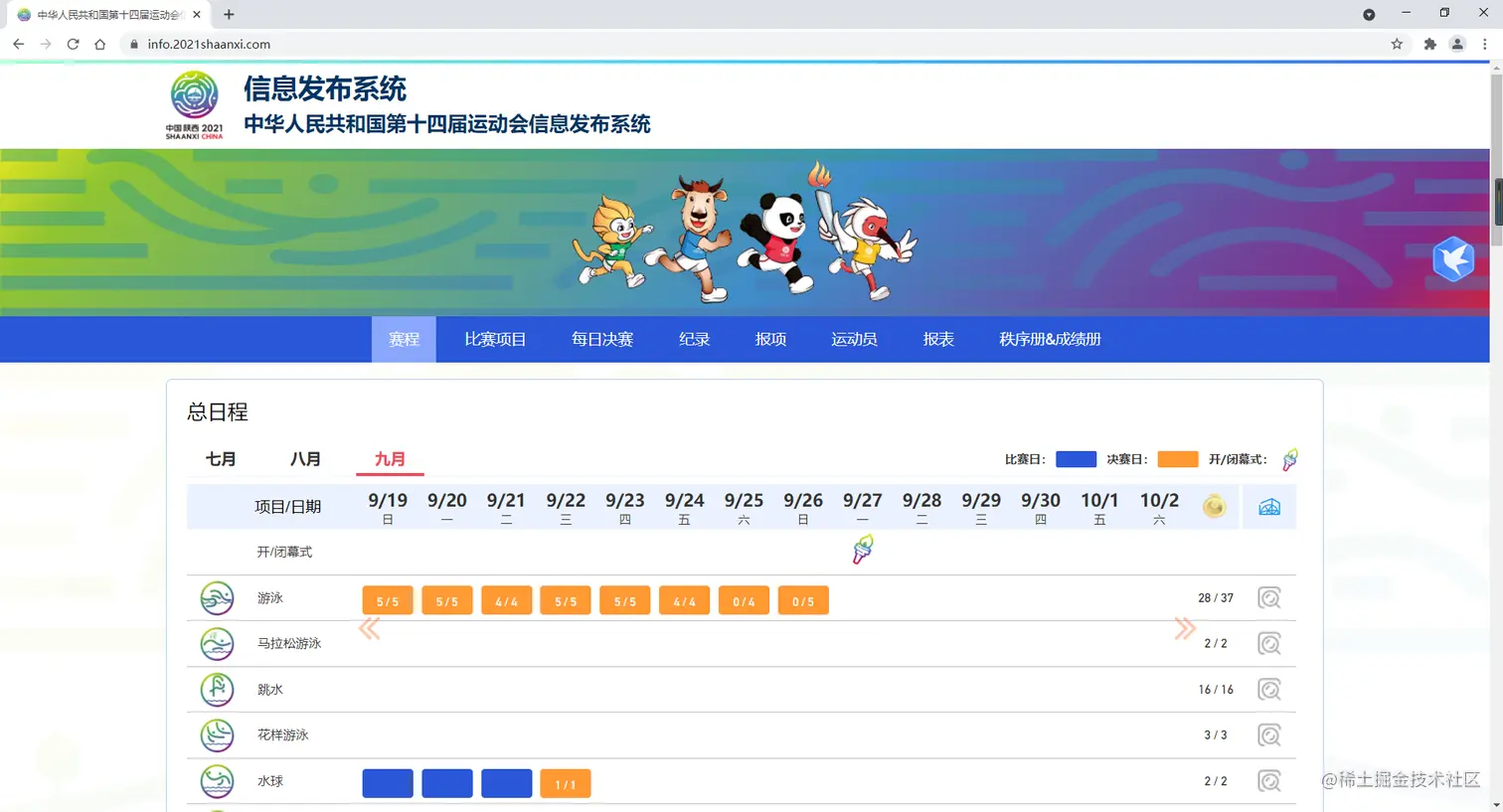Click the orange 决赛日 legend swatch
Viewport: 1503px width, 812px height.
(1177, 459)
